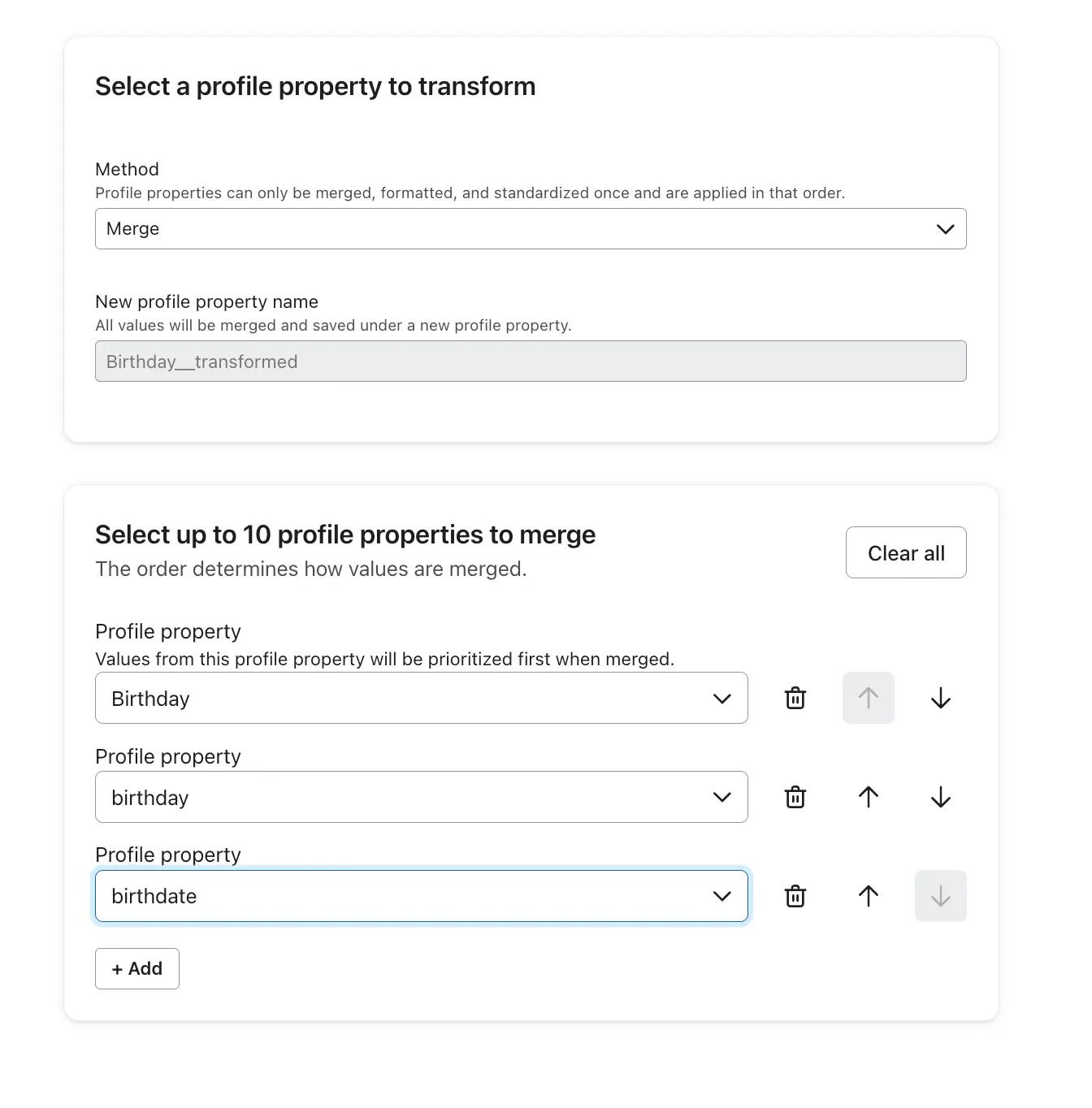
Task: Delete the Birthday profile property row
Action: (x=795, y=698)
